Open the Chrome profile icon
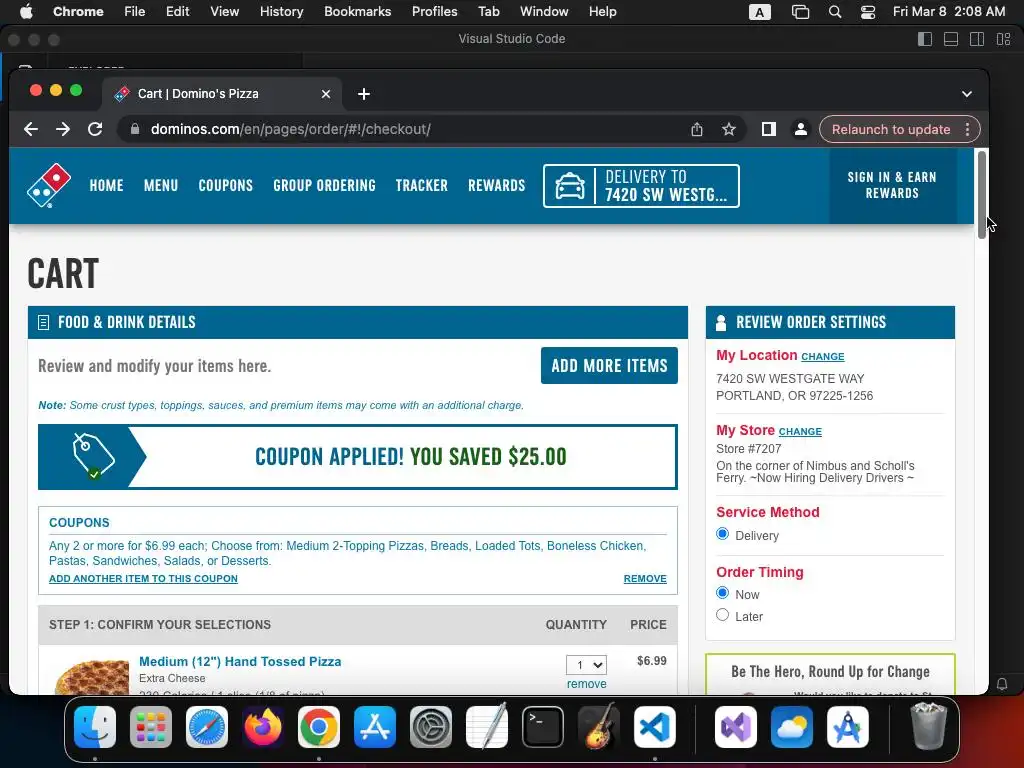This screenshot has height=768, width=1024. (801, 129)
